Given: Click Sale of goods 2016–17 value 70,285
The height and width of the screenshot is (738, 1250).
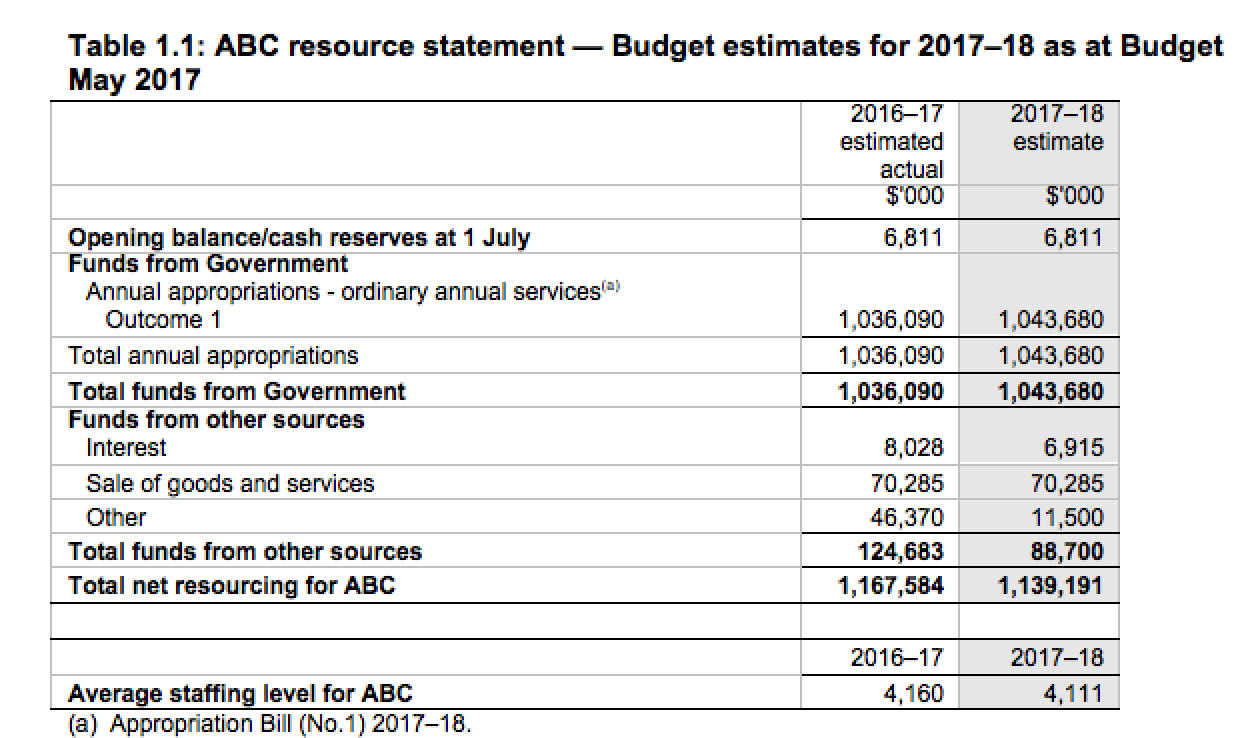Looking at the screenshot, I should click(909, 484).
